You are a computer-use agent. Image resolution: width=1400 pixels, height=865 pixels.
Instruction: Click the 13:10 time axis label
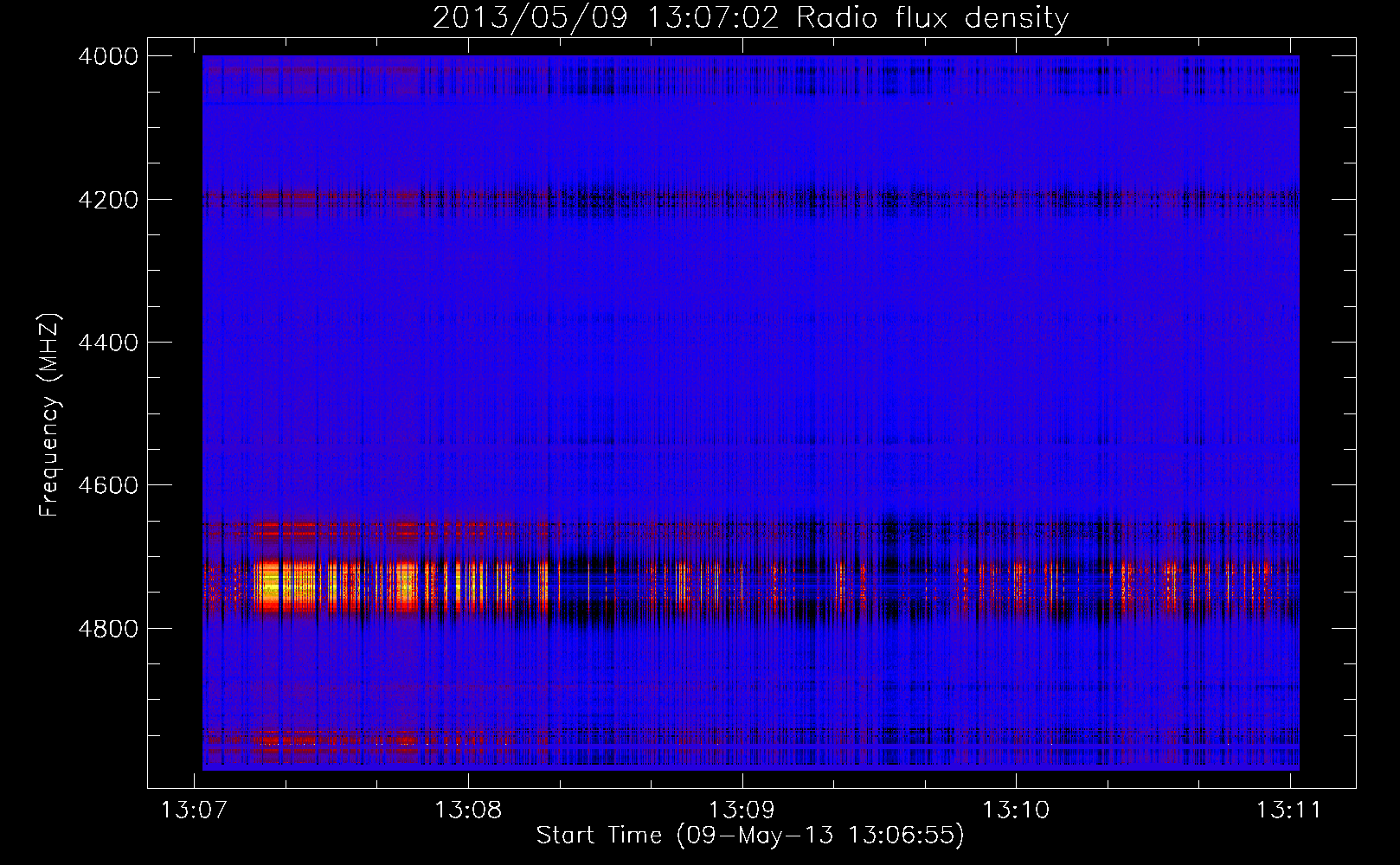1016,810
